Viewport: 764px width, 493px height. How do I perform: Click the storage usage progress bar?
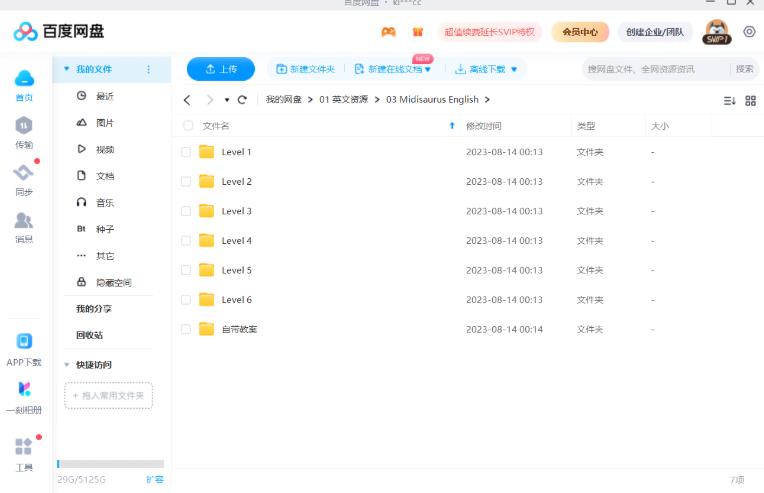111,464
